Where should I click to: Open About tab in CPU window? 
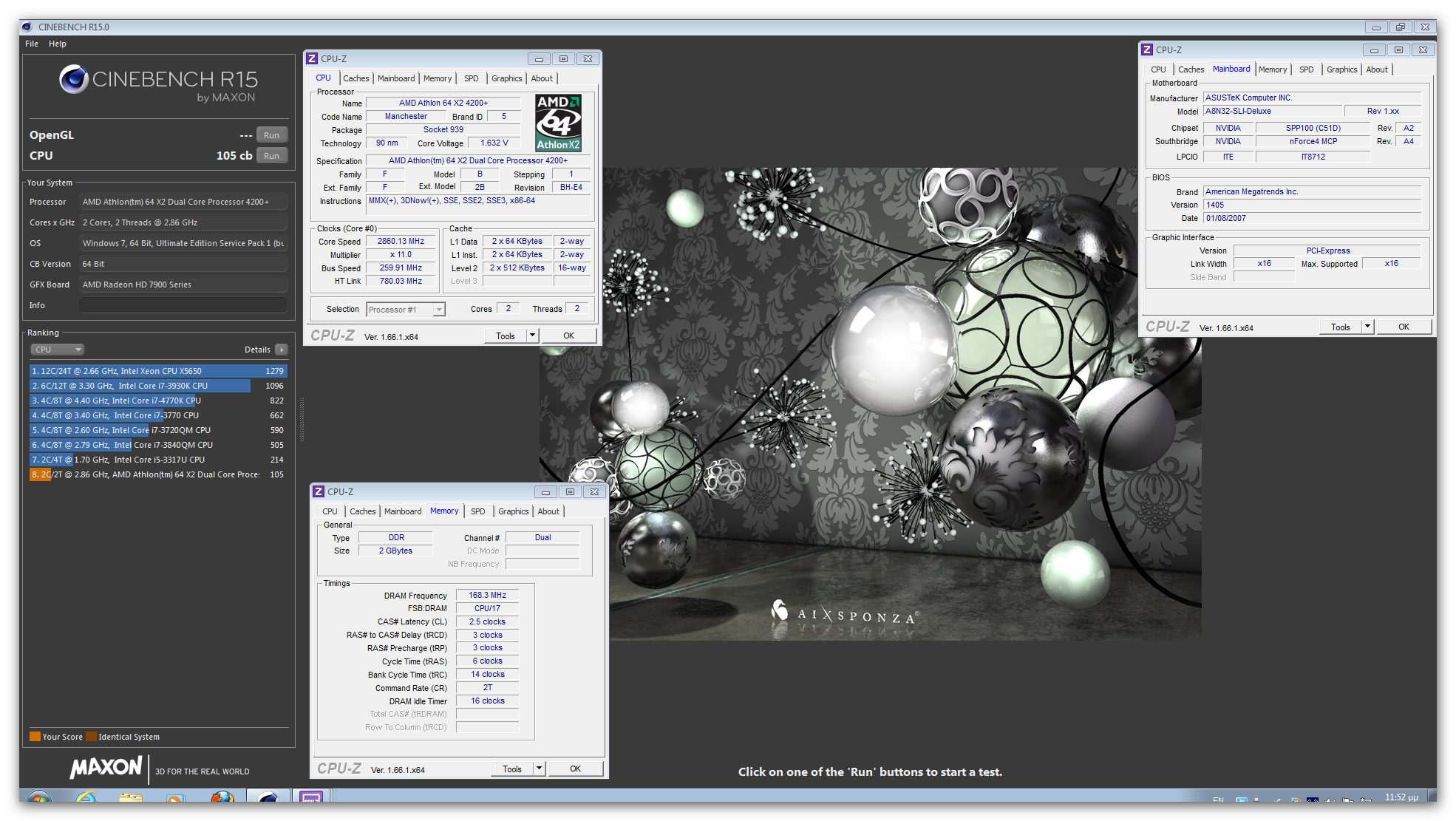click(542, 78)
